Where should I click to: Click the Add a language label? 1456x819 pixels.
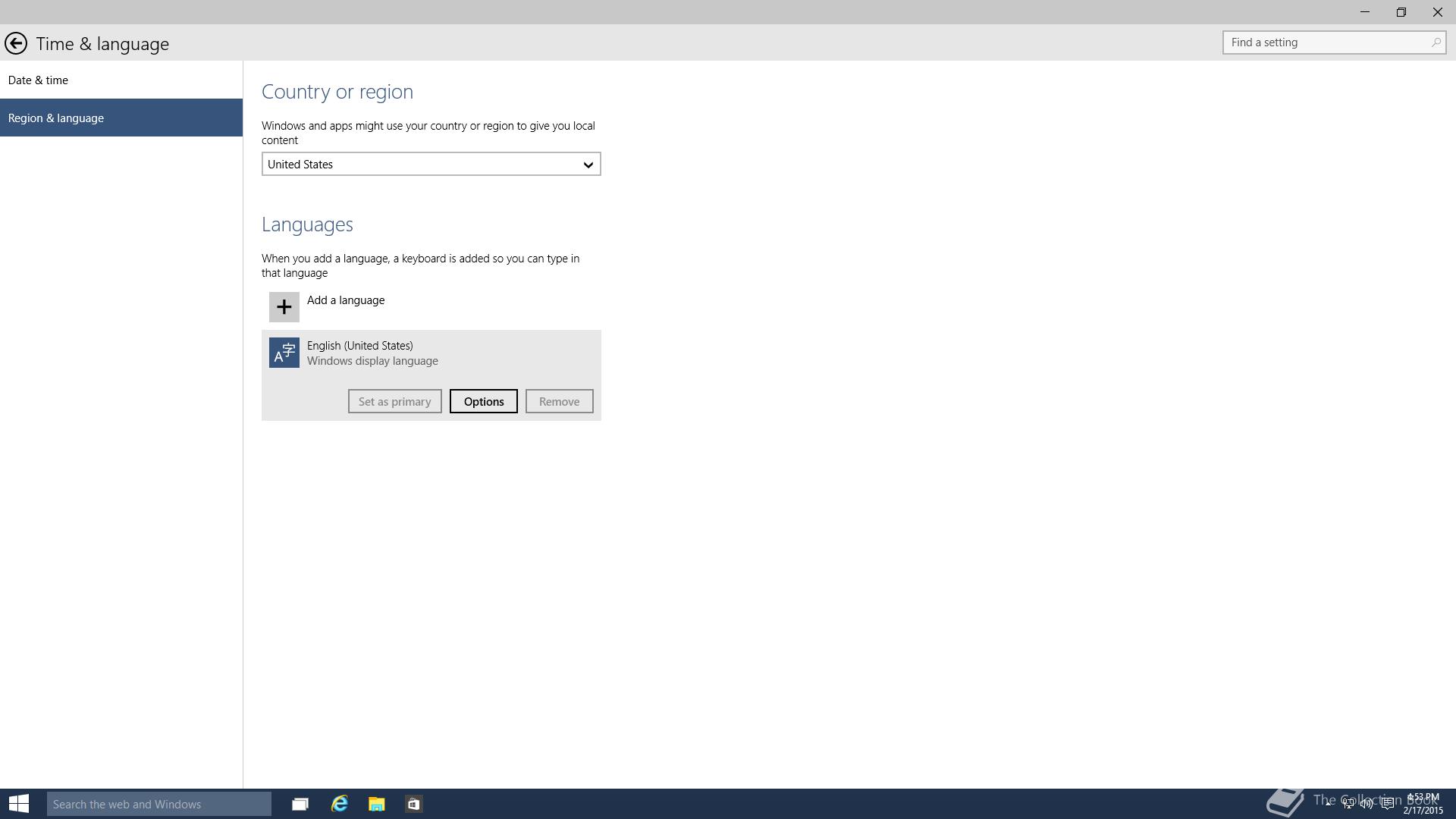(x=345, y=300)
